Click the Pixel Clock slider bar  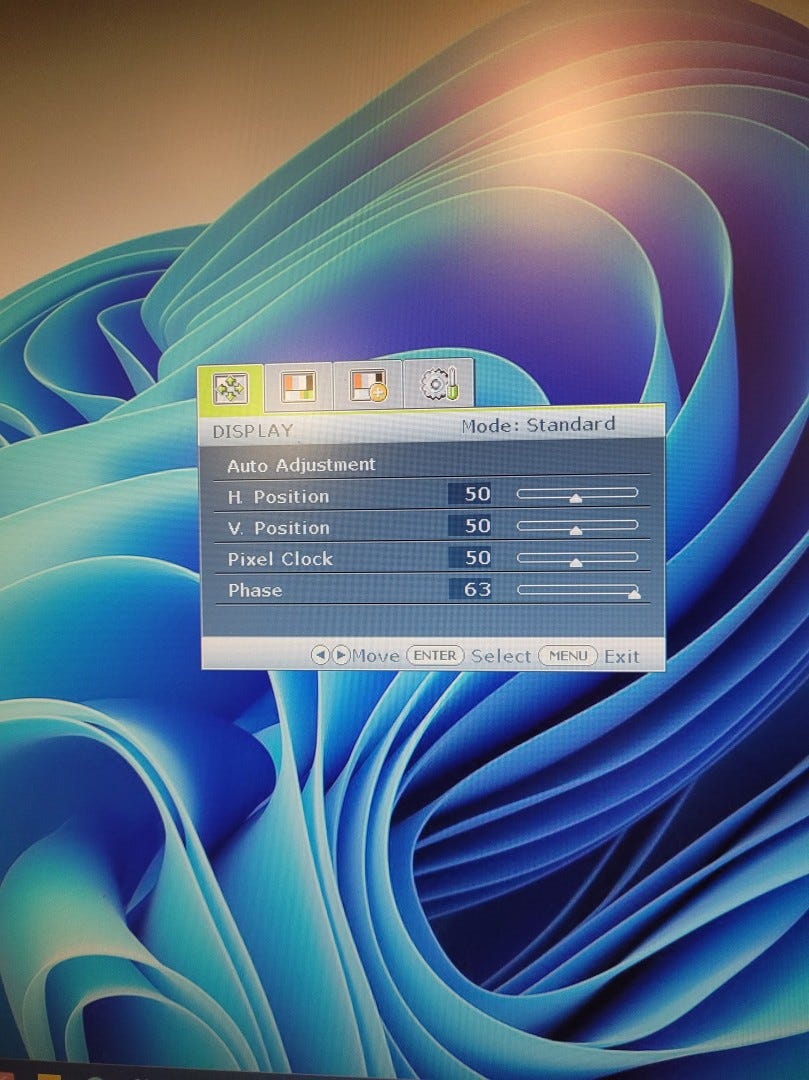(578, 557)
